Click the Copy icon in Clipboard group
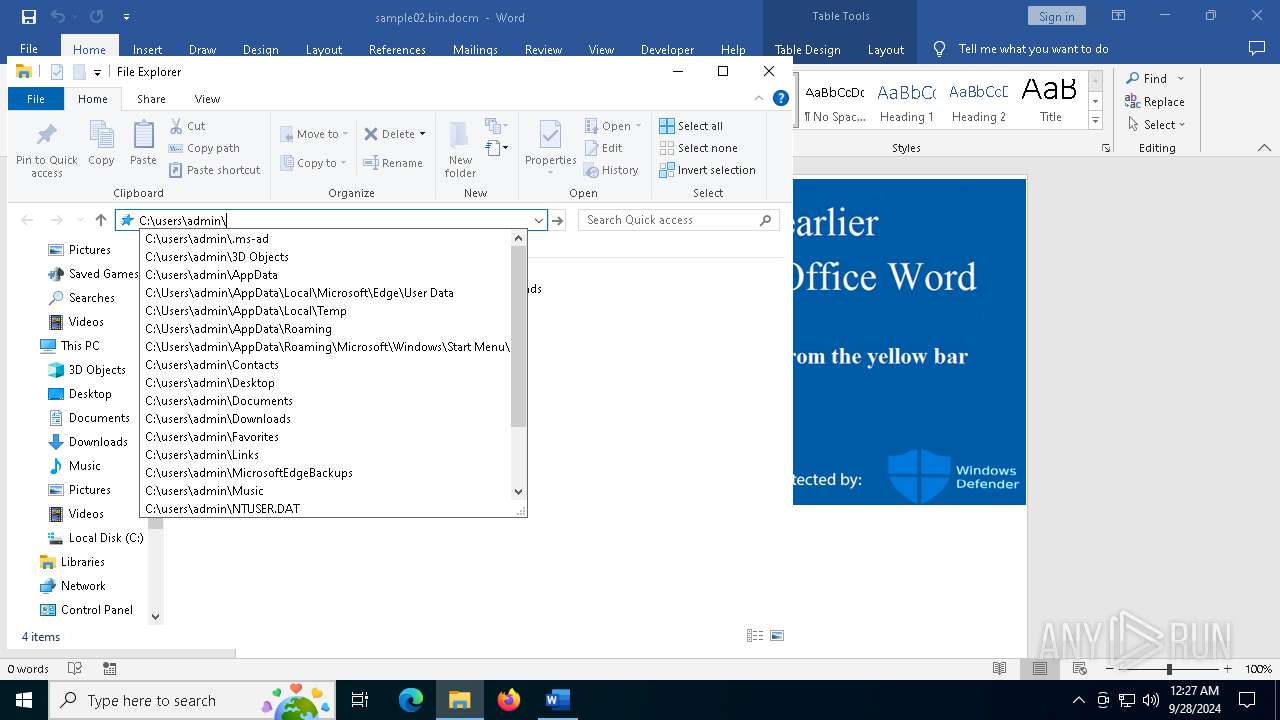 pyautogui.click(x=101, y=136)
